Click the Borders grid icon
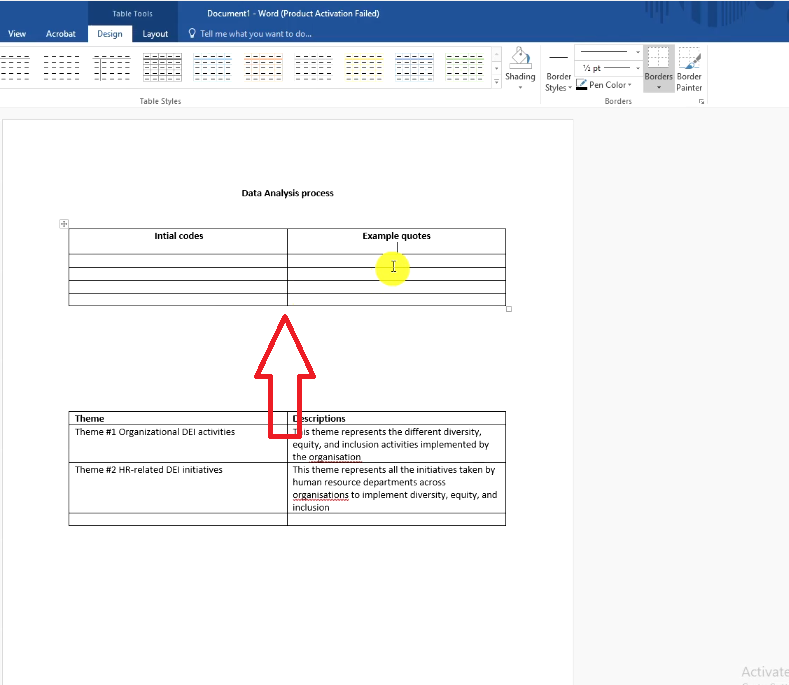The width and height of the screenshot is (789, 685). pos(658,58)
